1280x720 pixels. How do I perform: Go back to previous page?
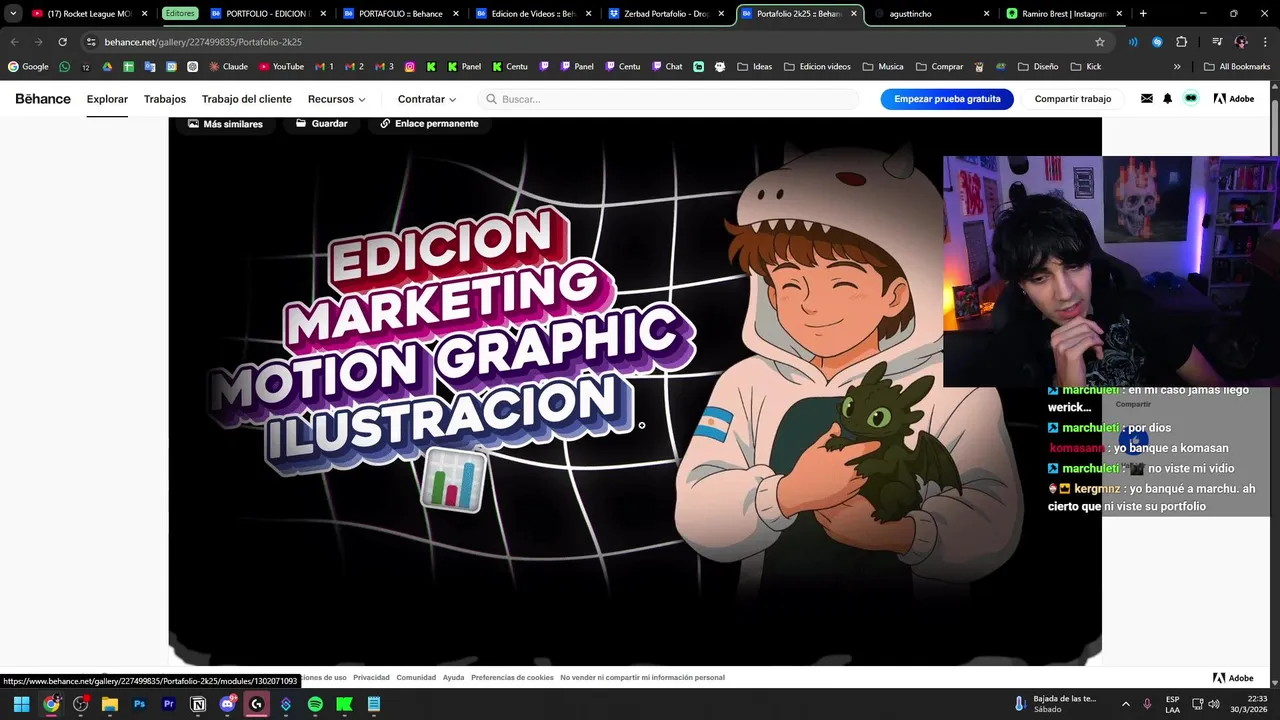coord(14,42)
